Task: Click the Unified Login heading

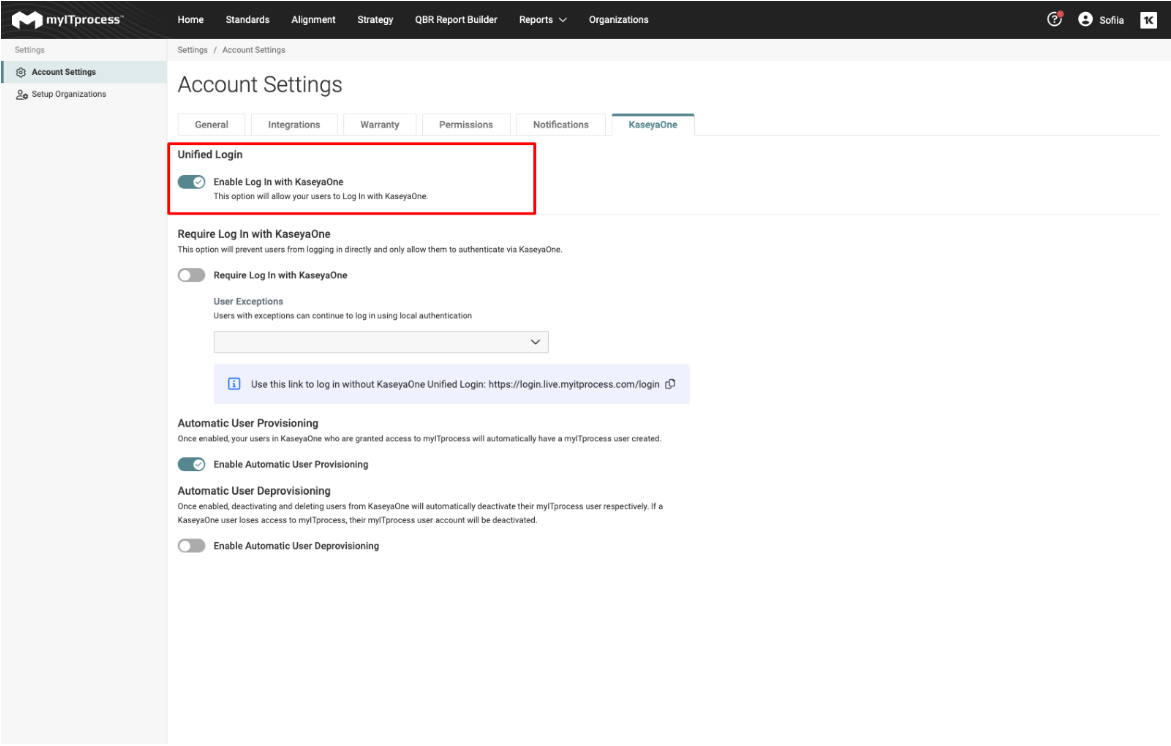Action: click(210, 155)
